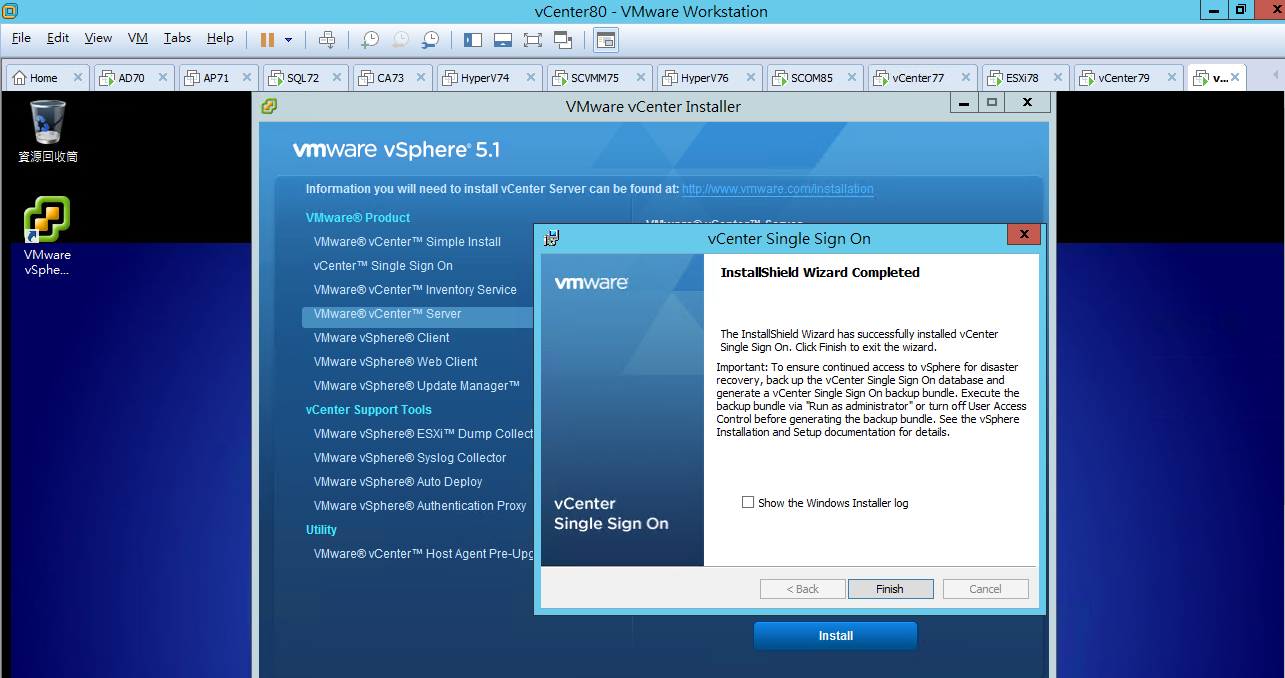Select VMware vSphere Auto Deploy
This screenshot has height=678, width=1285.
click(x=398, y=482)
